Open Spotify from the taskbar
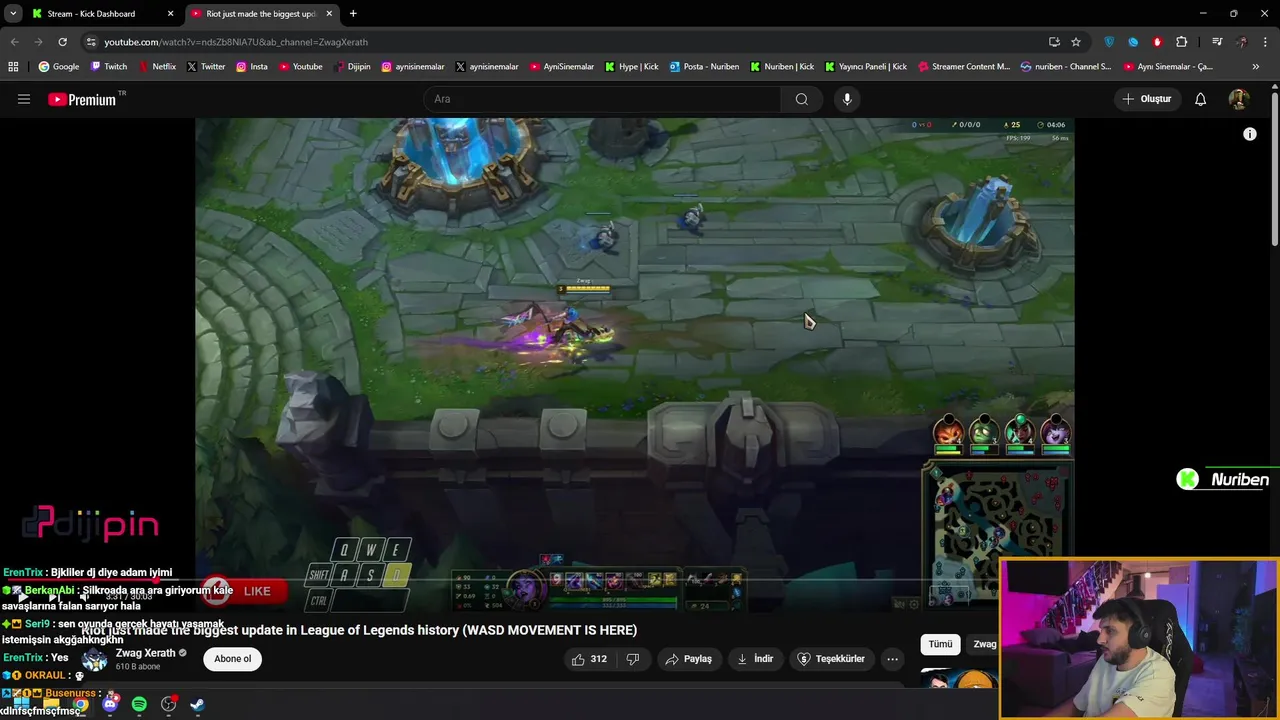This screenshot has width=1280, height=720. 139,704
